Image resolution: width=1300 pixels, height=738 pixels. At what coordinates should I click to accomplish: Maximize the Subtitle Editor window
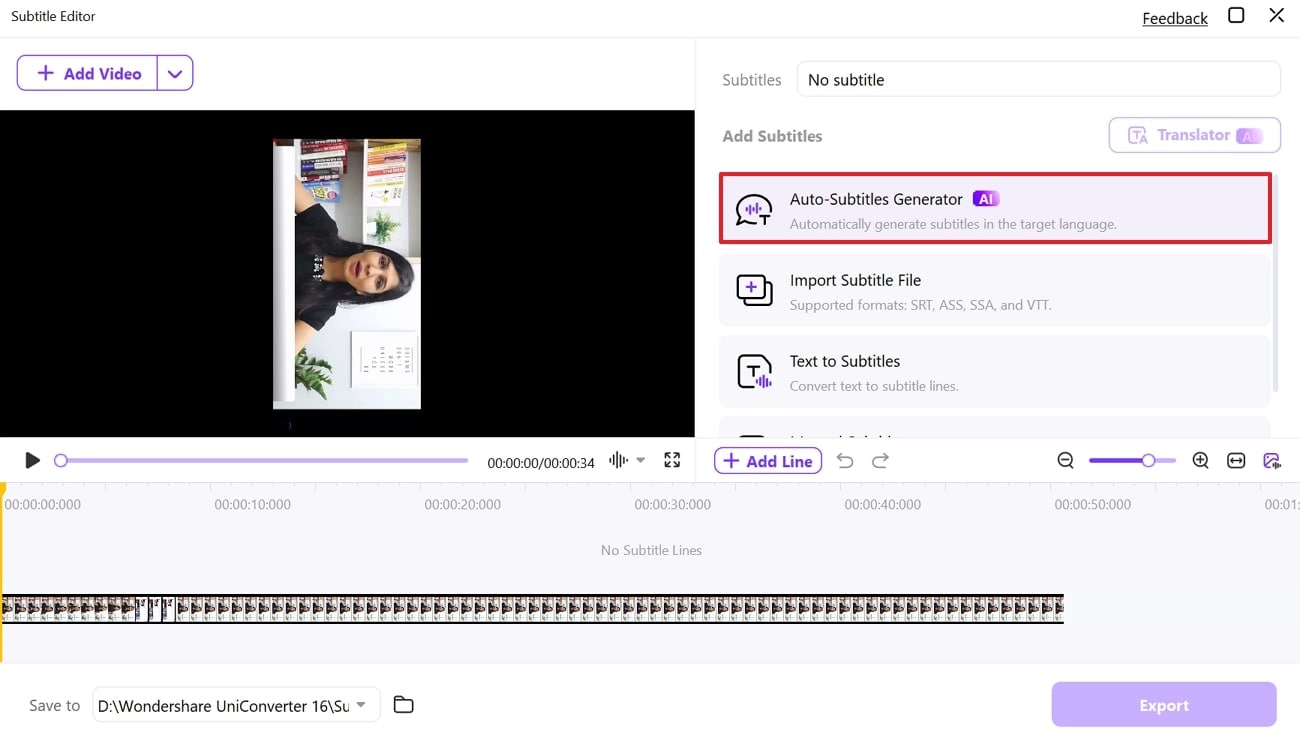point(1236,15)
